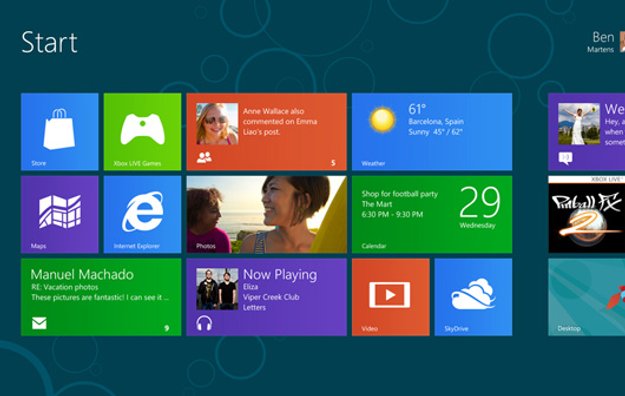This screenshot has height=396, width=625.
Task: Click the People icon on orange tile
Action: [x=204, y=158]
